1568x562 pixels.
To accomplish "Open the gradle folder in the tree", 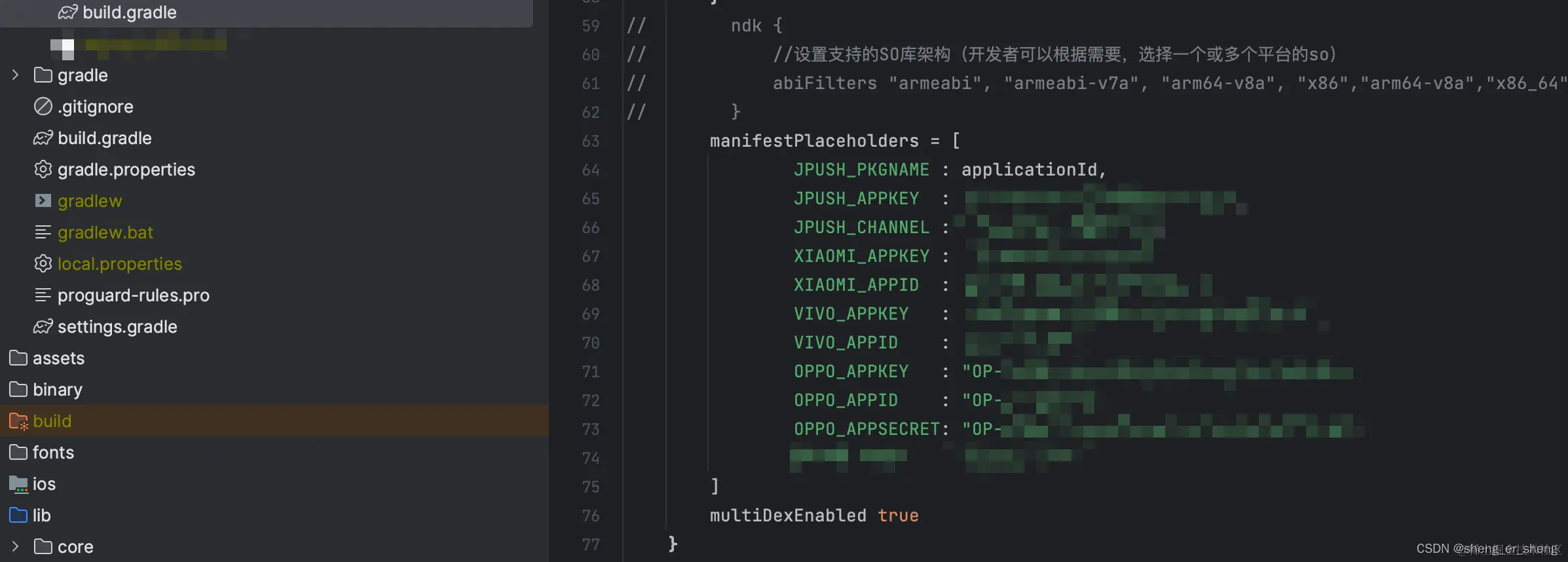I will 83,75.
